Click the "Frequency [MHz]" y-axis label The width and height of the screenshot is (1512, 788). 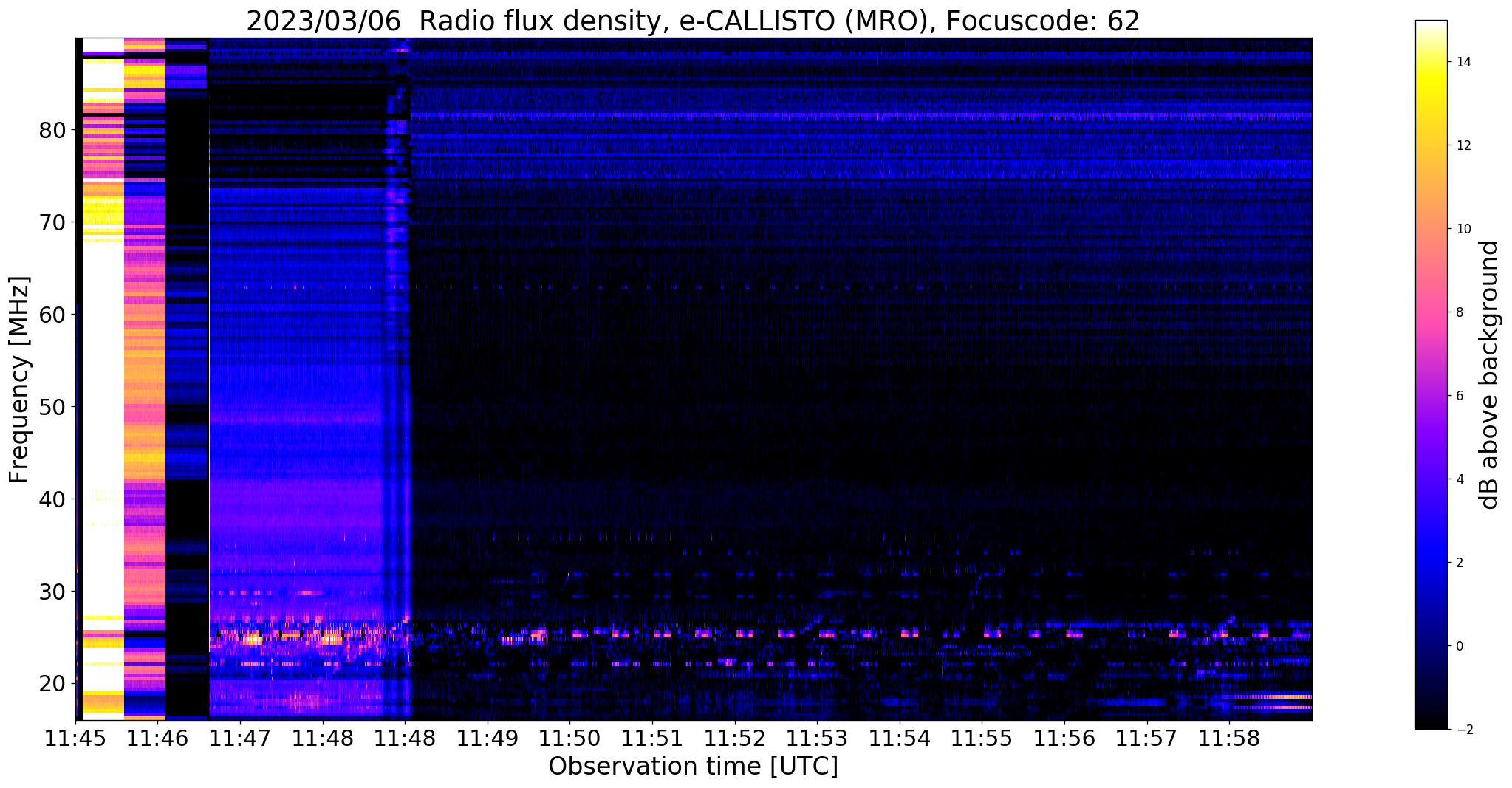[x=20, y=379]
